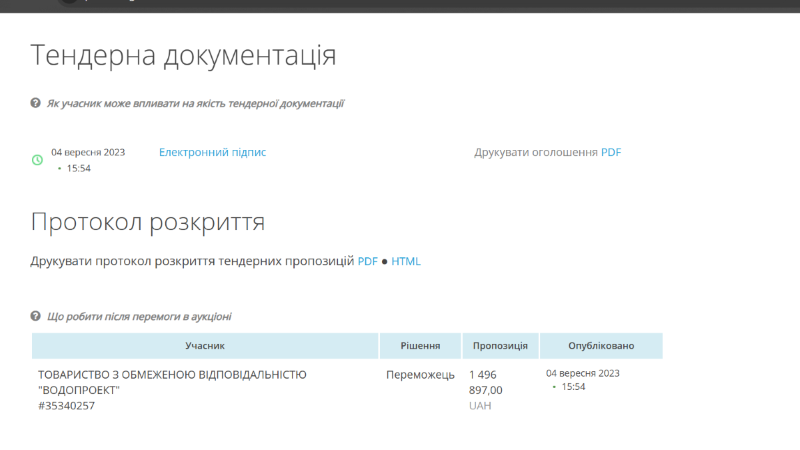
Task: Click the UAH currency label
Action: (480, 406)
